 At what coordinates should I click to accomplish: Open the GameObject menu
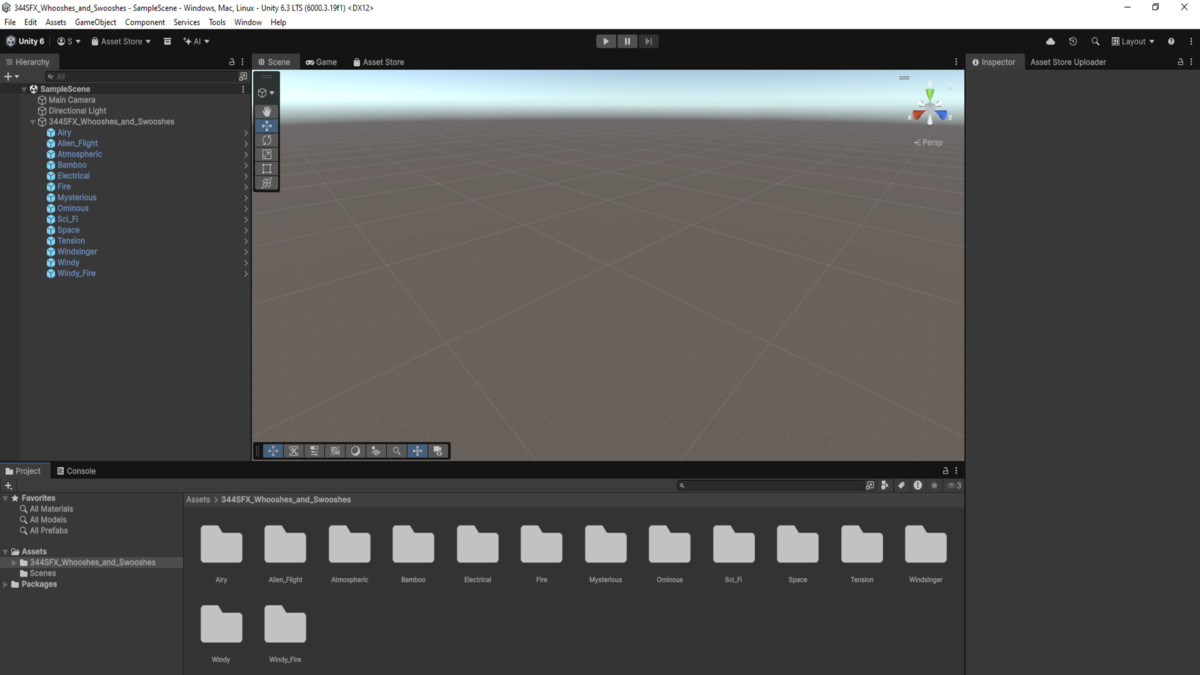tap(95, 22)
